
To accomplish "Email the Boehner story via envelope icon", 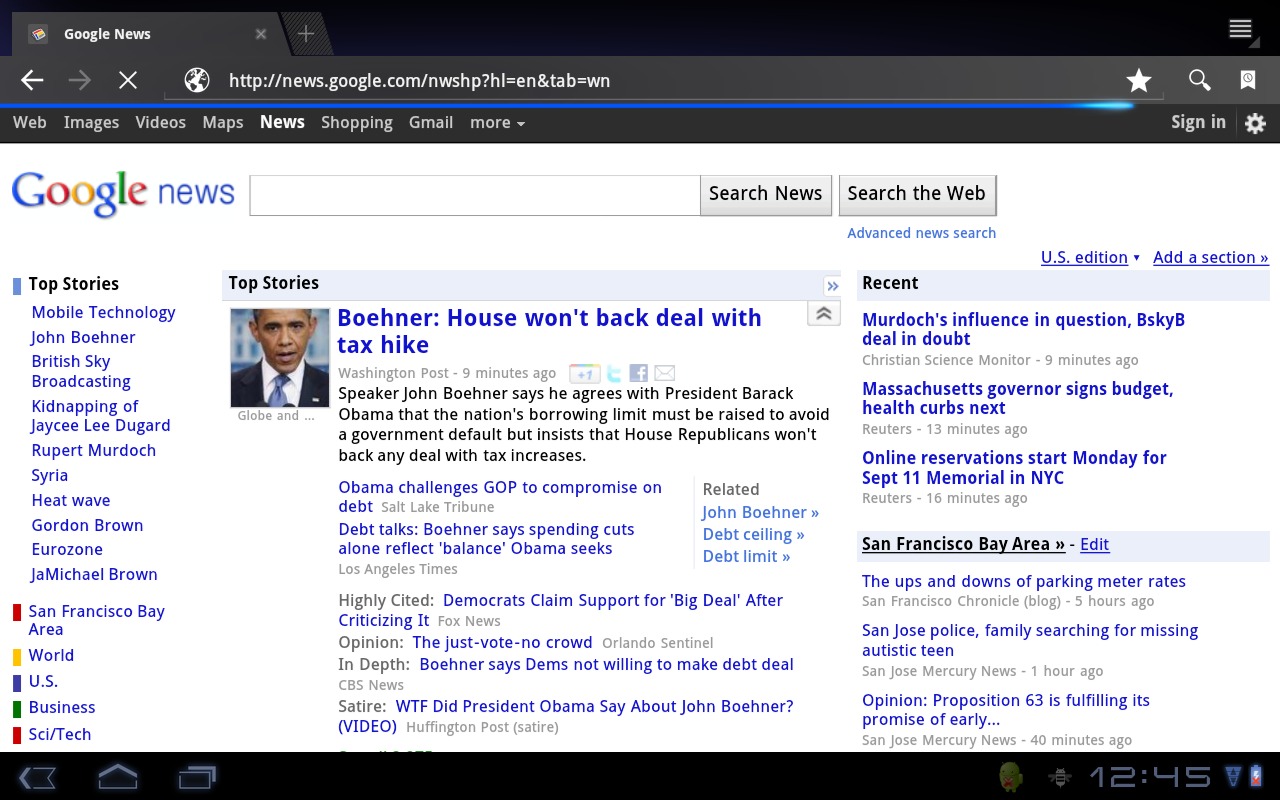I will click(665, 374).
